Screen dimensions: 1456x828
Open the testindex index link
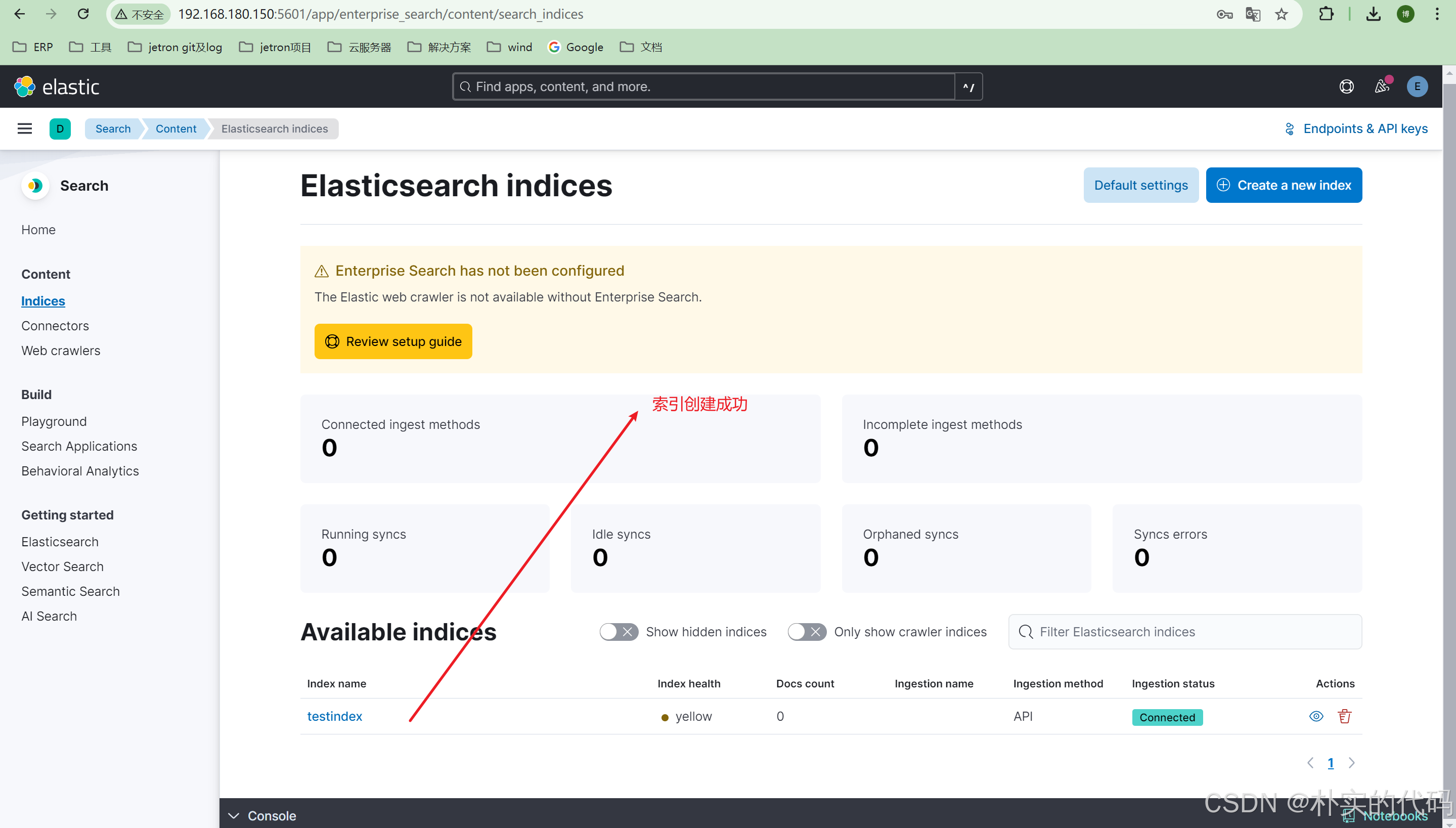(x=334, y=716)
